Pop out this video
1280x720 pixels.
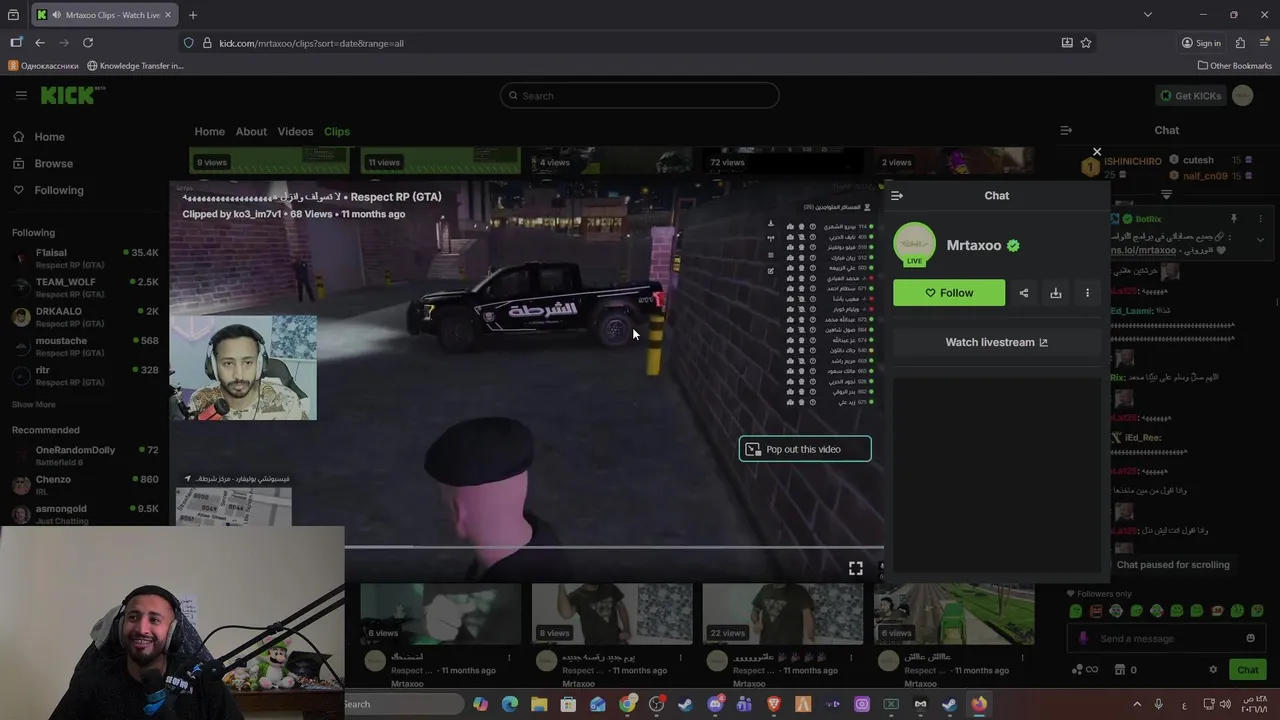pos(805,449)
